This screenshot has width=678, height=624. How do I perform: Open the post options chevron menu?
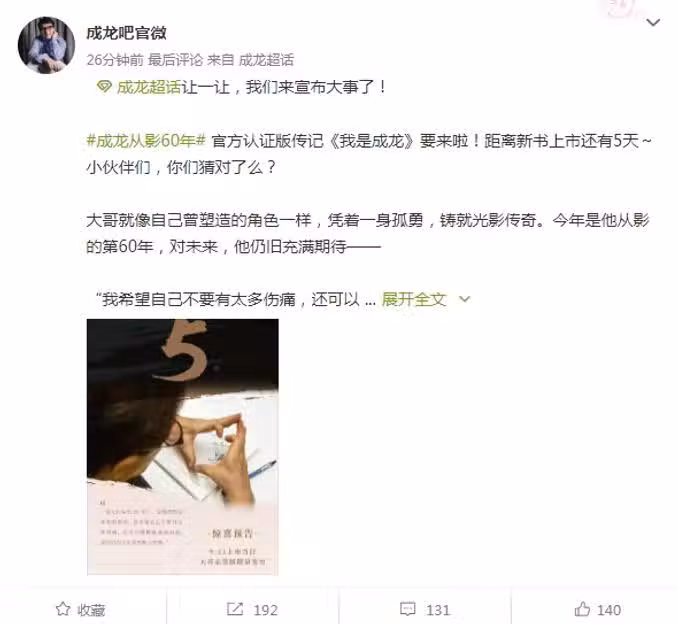click(x=653, y=22)
